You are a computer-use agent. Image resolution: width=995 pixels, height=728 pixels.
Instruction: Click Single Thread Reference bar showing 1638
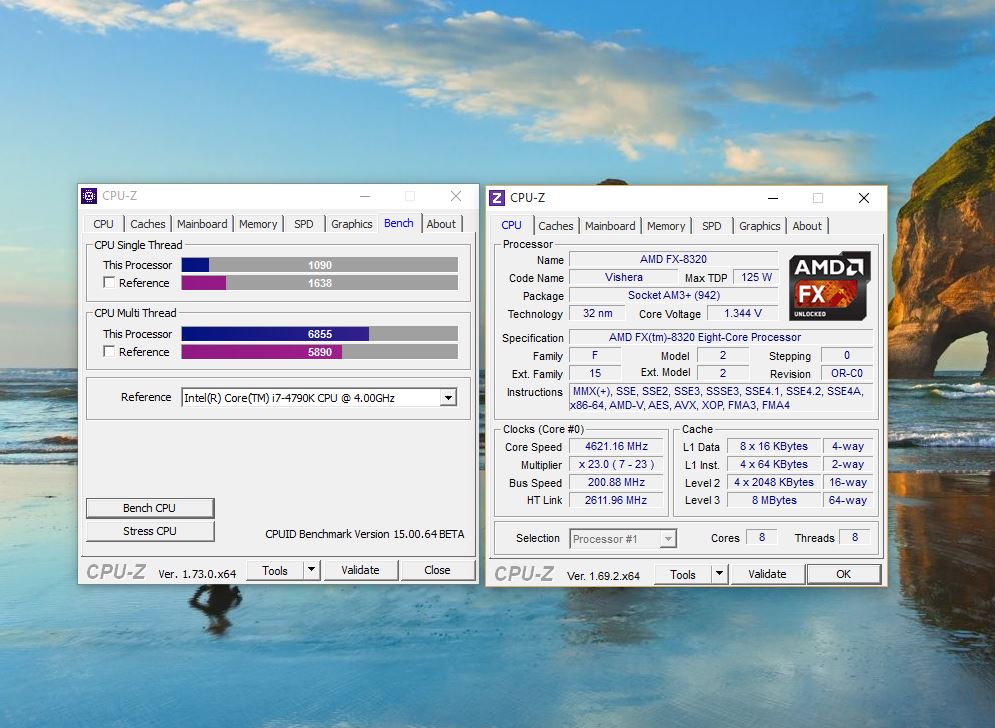(320, 282)
